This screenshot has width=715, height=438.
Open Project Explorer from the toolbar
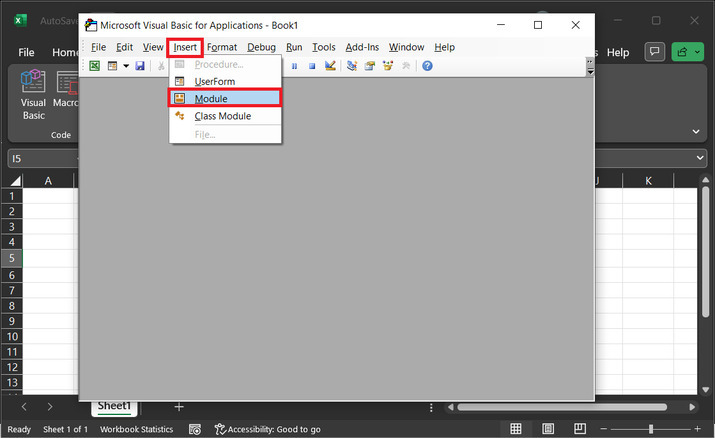click(x=352, y=66)
